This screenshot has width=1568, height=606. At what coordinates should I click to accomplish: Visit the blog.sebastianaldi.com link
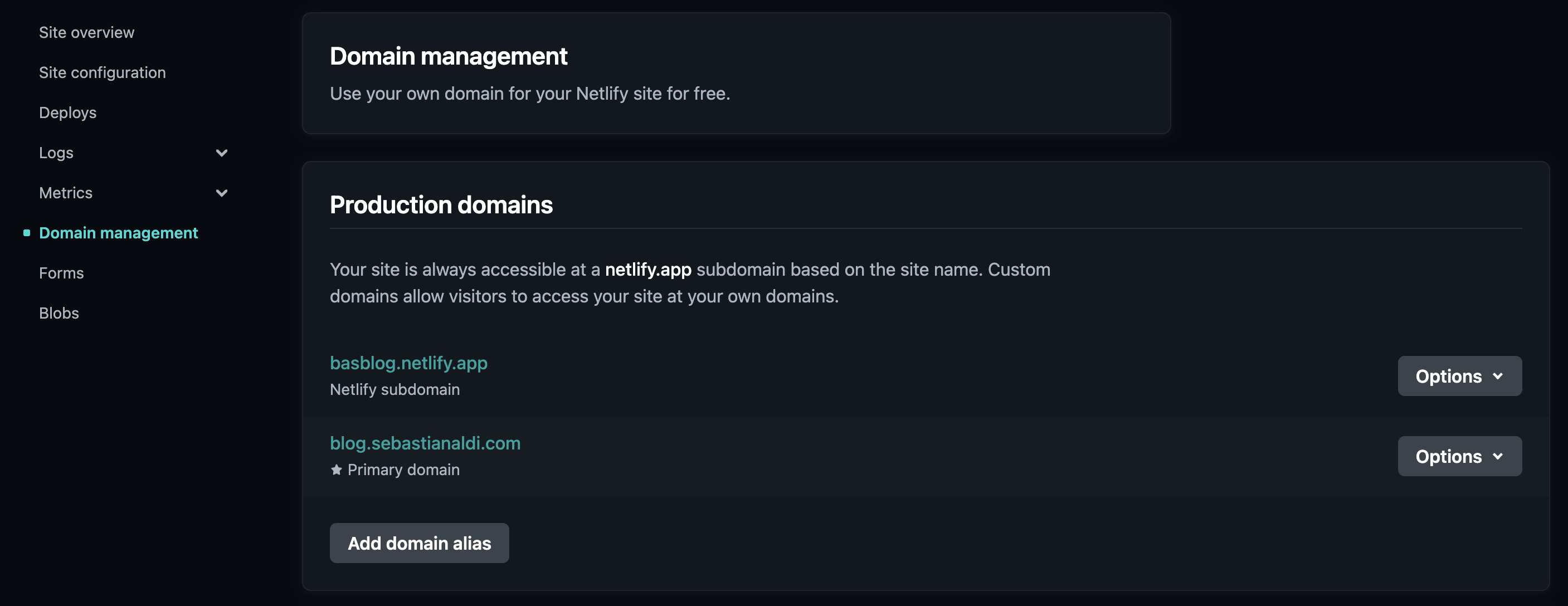425,443
